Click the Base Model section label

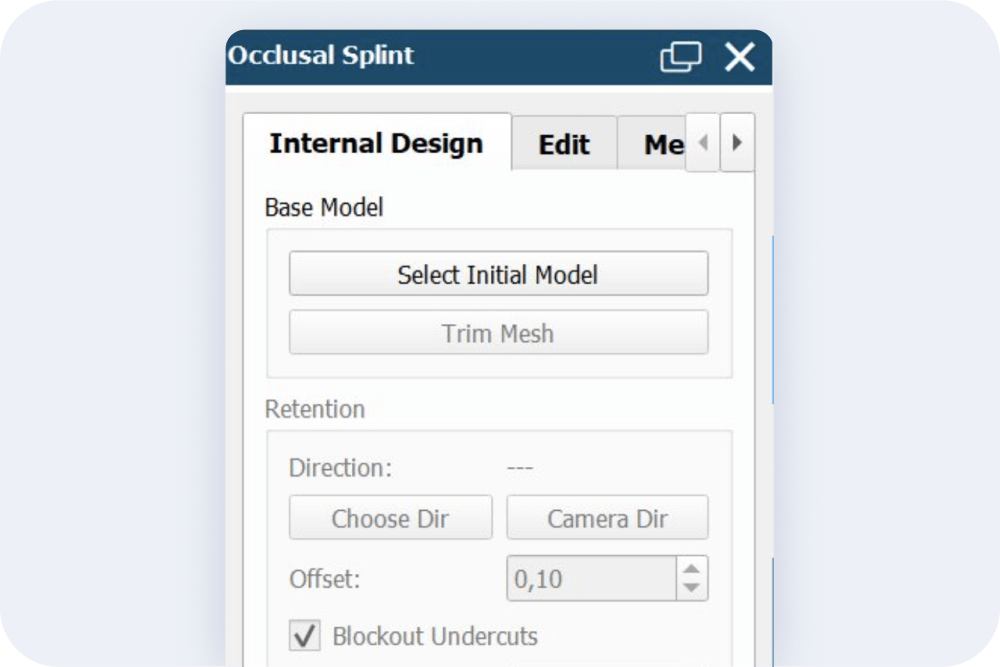point(324,207)
